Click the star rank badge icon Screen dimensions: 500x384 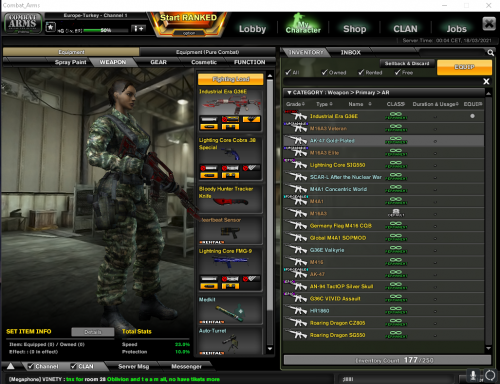[50, 27]
